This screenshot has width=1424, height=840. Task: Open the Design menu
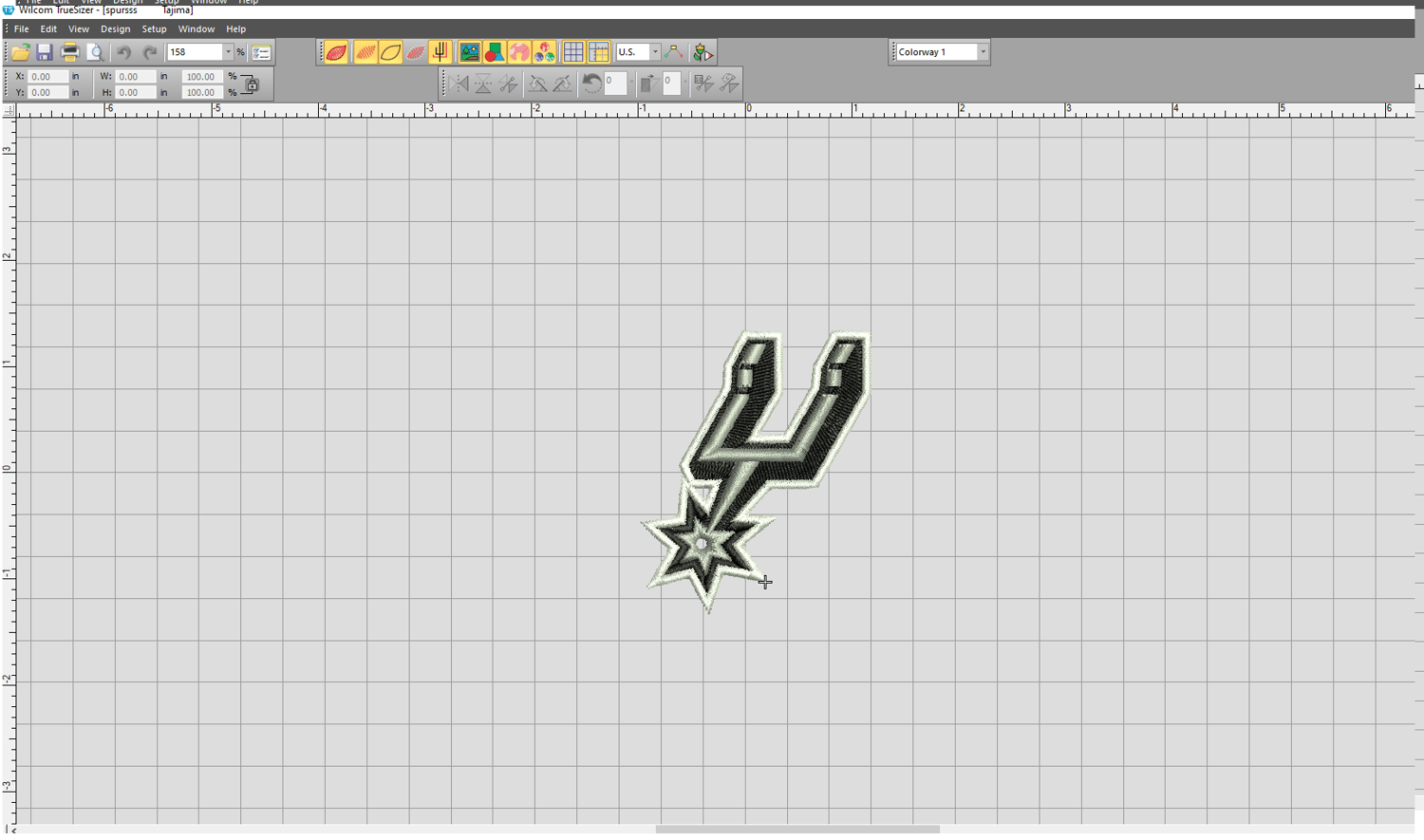[x=116, y=29]
